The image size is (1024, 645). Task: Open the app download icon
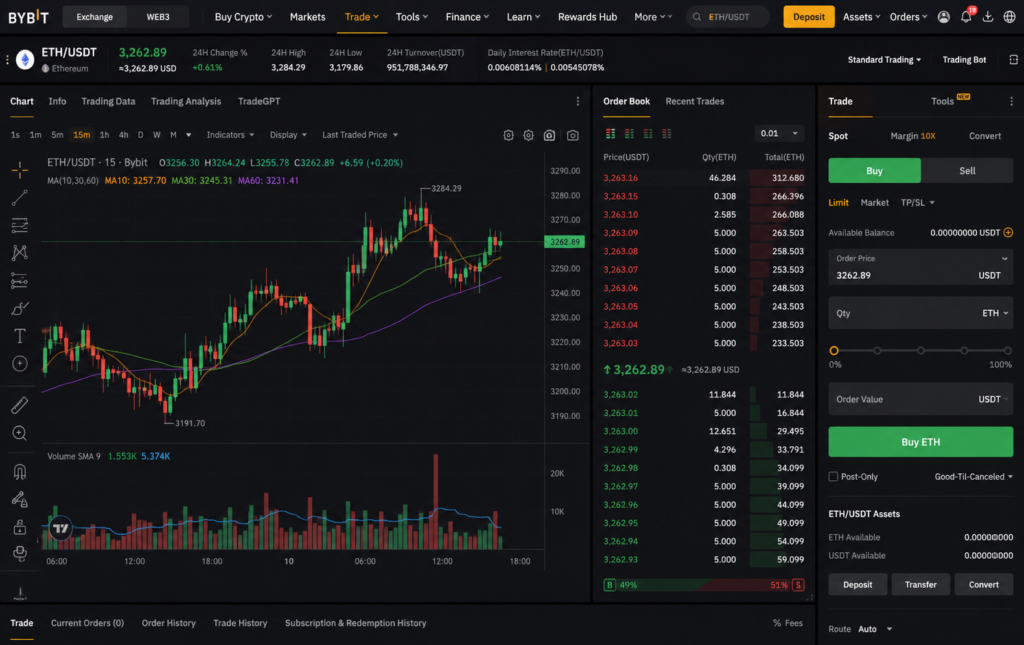(x=988, y=17)
